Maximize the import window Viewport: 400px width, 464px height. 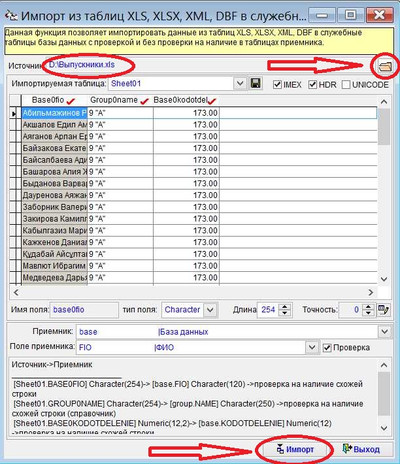point(350,16)
